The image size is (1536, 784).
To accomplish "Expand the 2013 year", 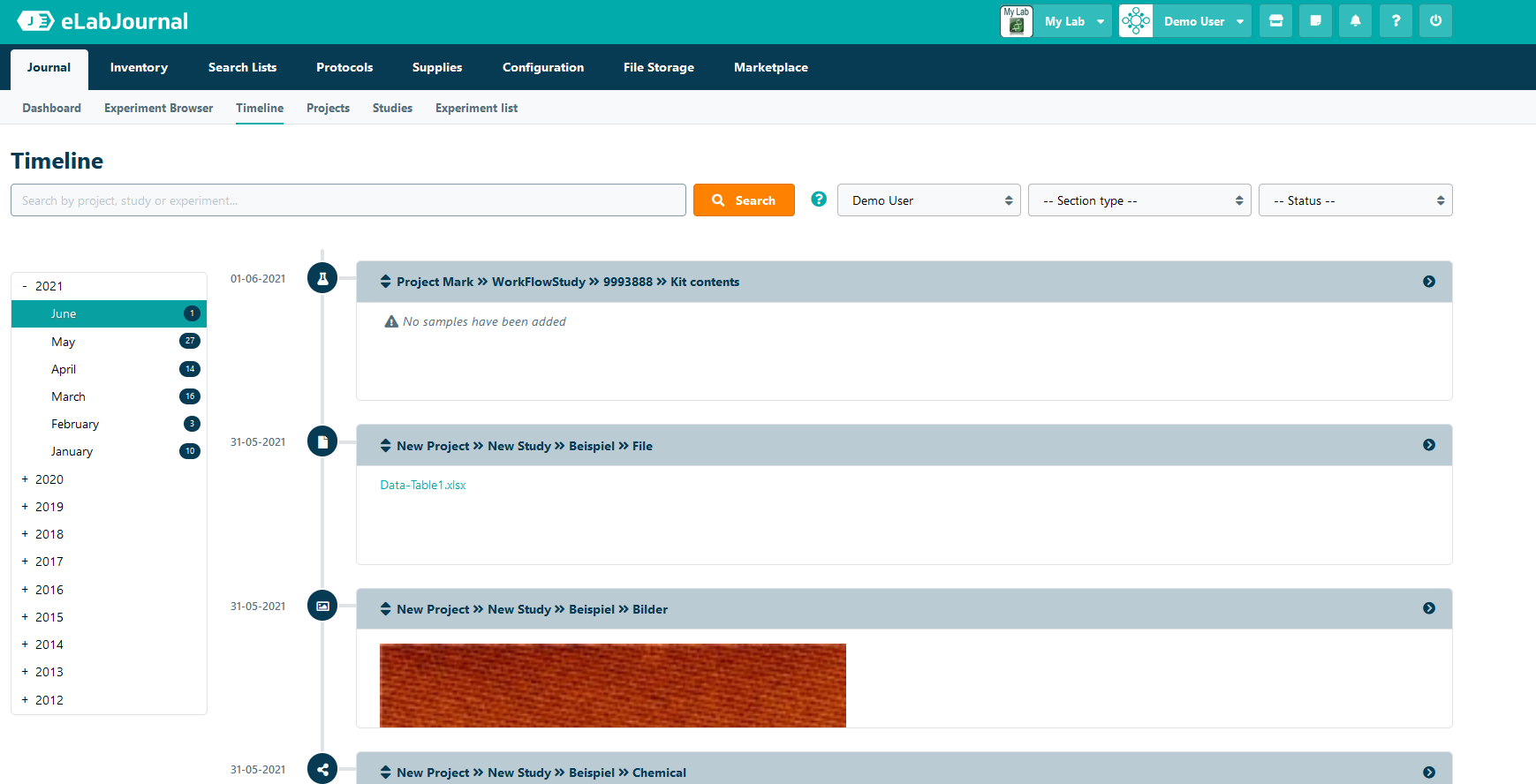I will (x=25, y=672).
